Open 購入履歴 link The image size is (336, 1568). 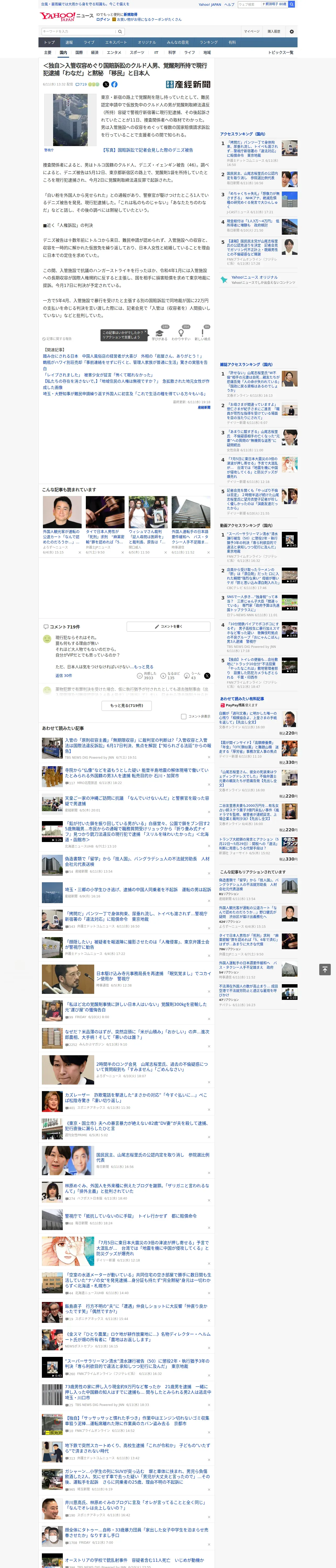pos(274,31)
